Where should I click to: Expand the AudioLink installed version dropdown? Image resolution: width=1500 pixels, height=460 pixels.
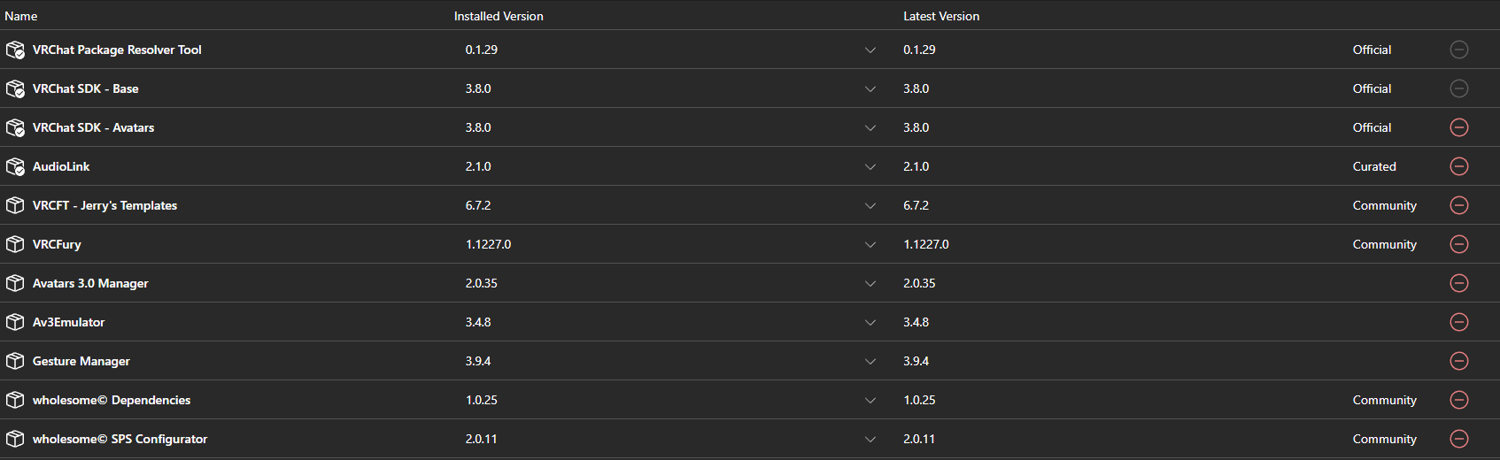[870, 167]
